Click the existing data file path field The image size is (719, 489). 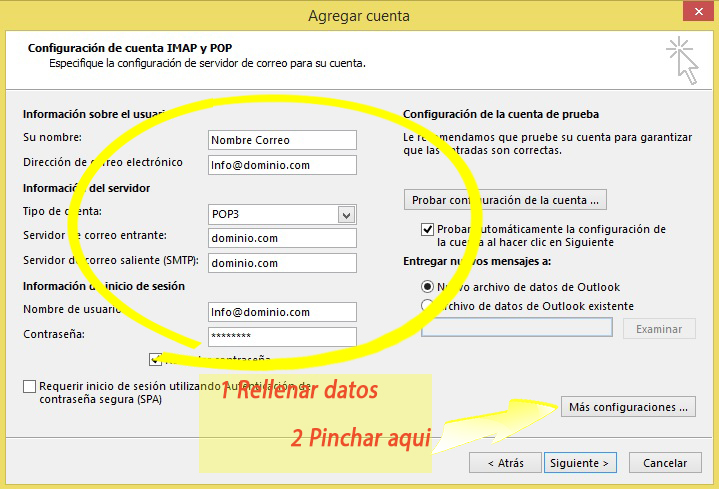click(x=517, y=328)
